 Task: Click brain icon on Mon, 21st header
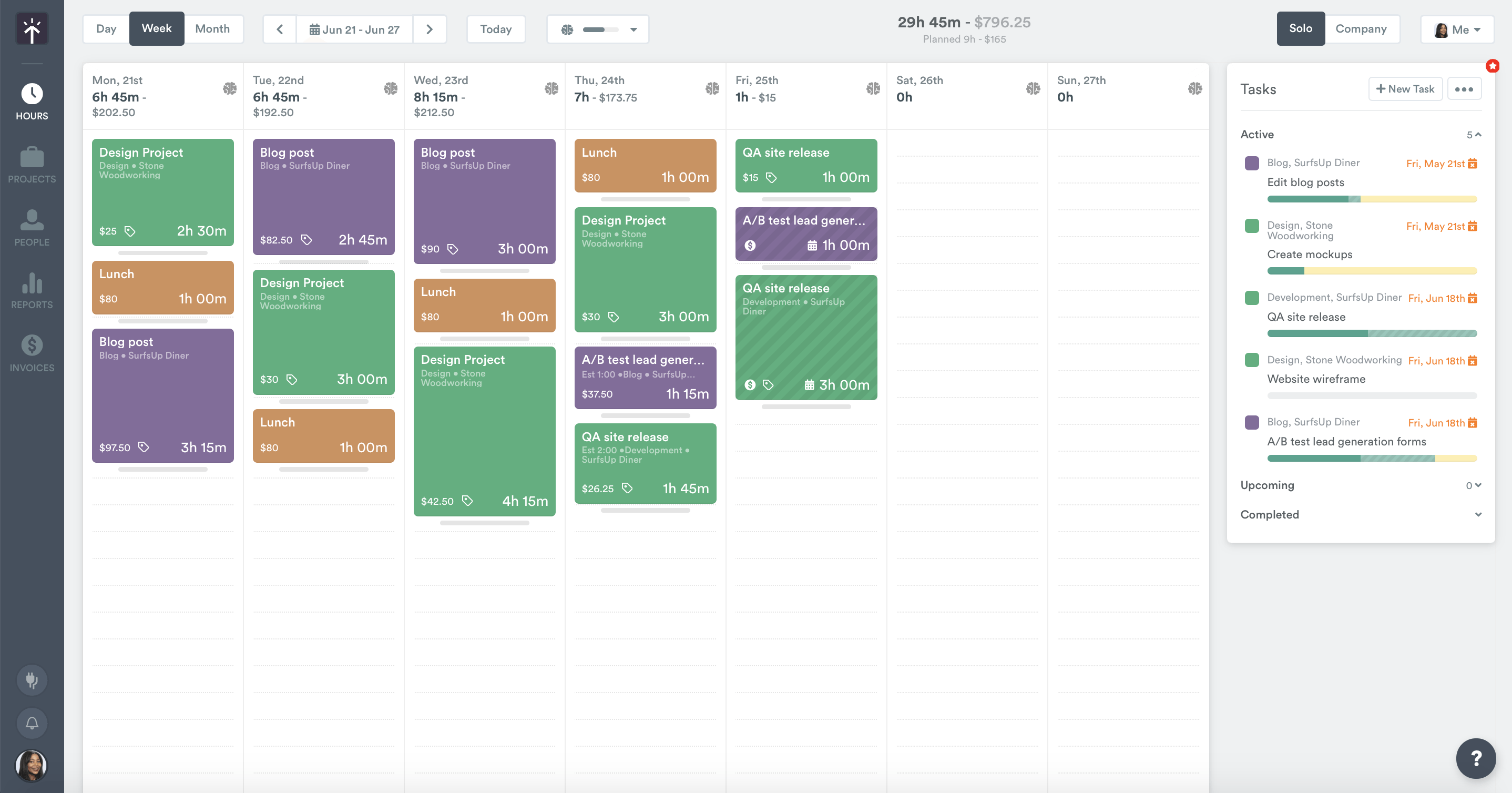(230, 89)
